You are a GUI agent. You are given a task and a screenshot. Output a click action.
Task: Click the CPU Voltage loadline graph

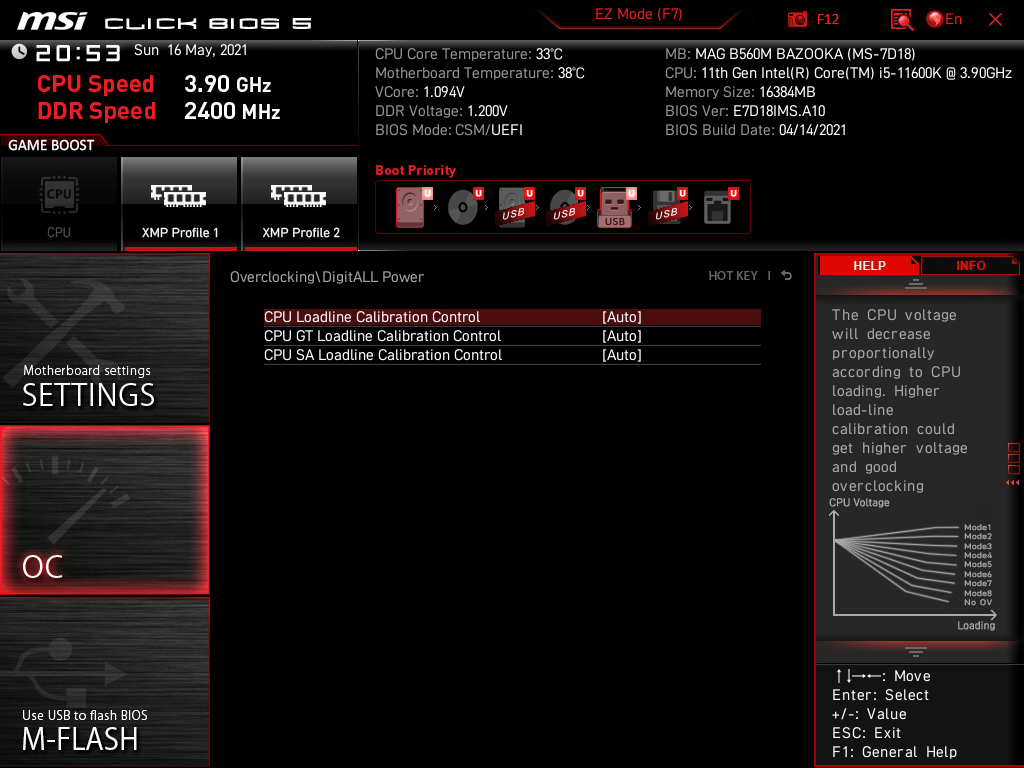coord(913,564)
